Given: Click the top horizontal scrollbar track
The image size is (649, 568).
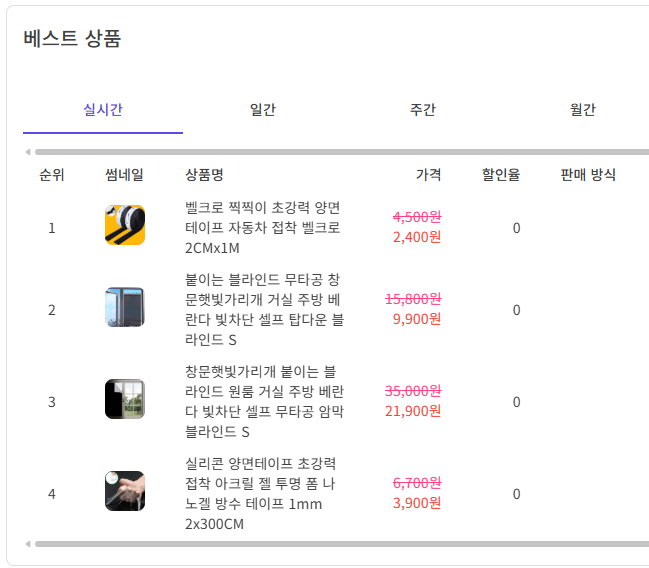Looking at the screenshot, I should tap(342, 152).
